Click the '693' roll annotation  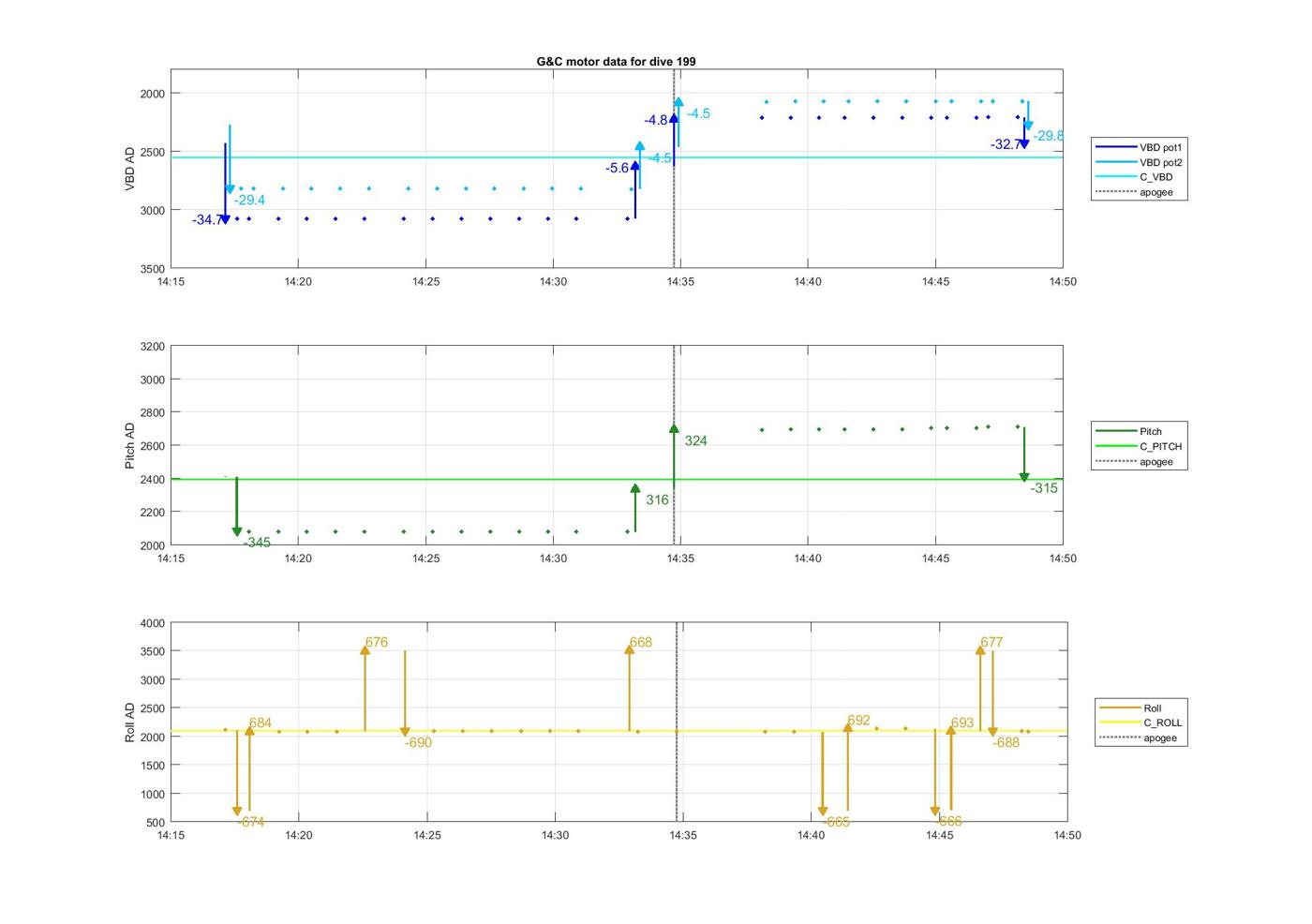962,723
